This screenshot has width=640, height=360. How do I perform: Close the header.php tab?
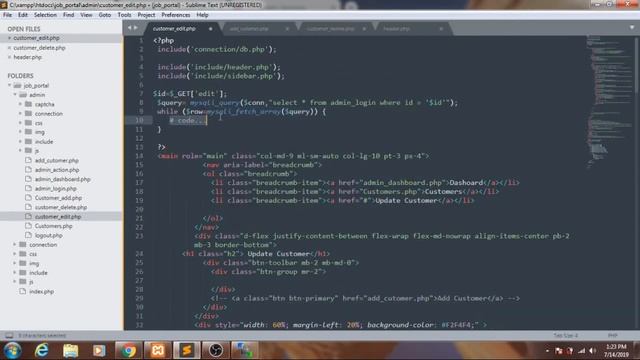click(x=441, y=29)
